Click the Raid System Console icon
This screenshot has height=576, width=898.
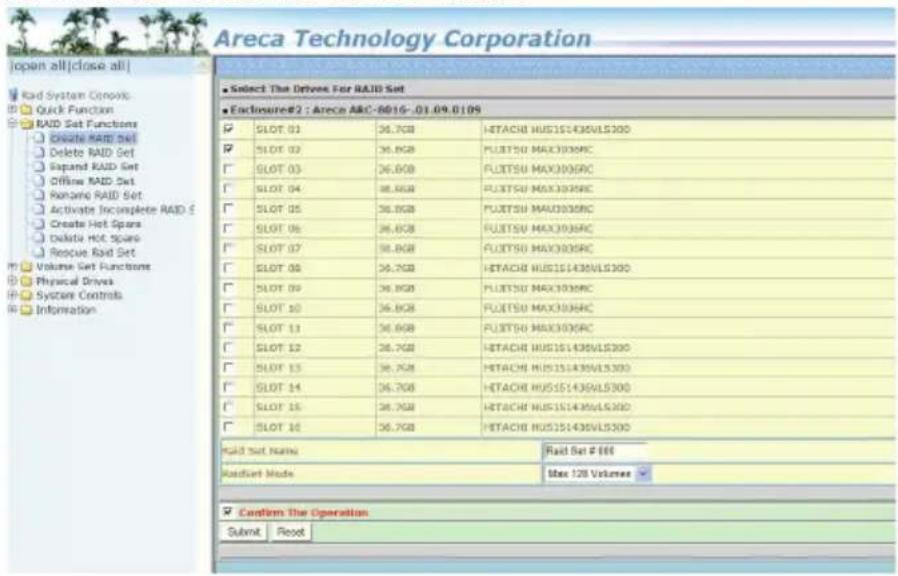click(x=14, y=94)
